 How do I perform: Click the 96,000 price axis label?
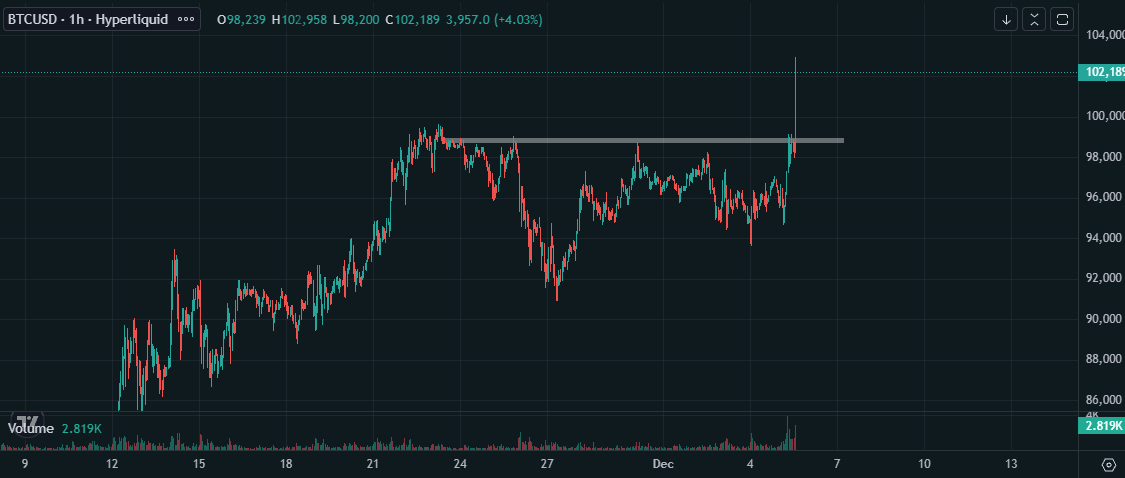coord(1106,197)
